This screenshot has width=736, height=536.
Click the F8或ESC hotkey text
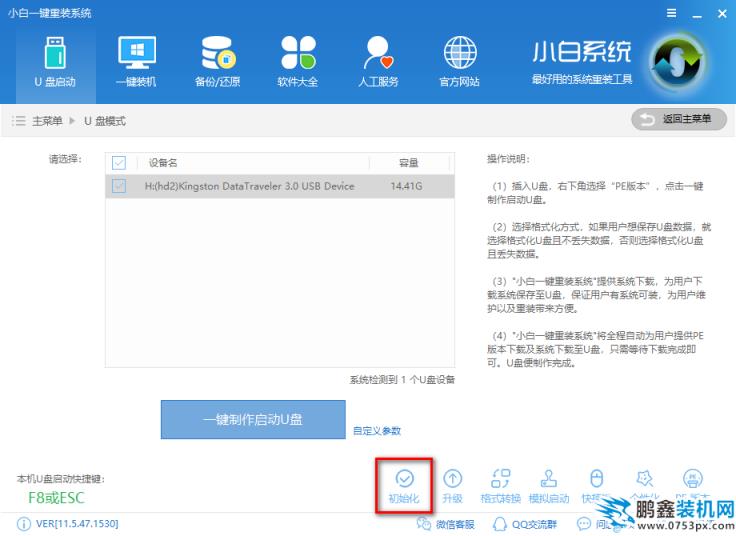click(56, 498)
